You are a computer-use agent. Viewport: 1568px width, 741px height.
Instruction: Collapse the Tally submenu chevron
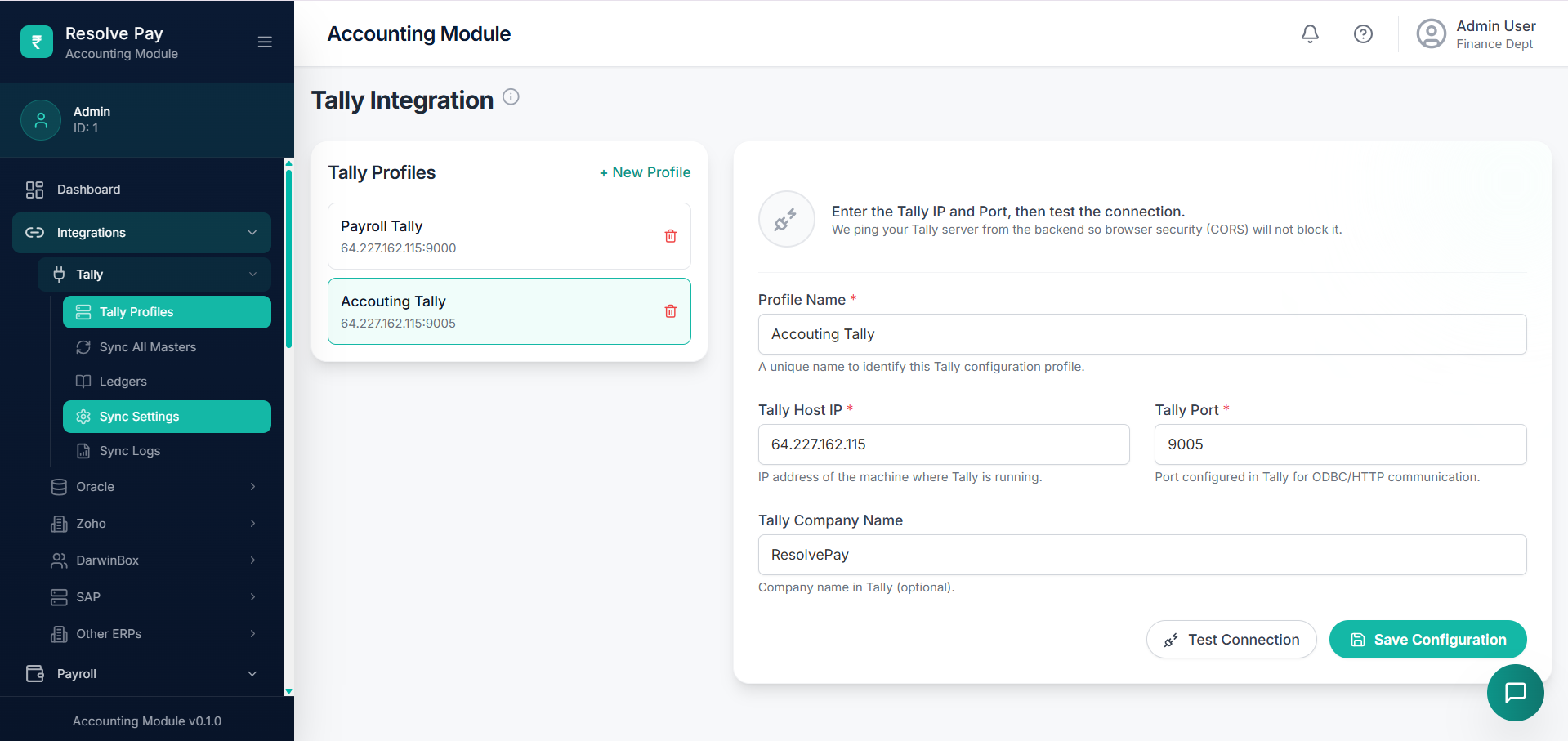coord(252,275)
